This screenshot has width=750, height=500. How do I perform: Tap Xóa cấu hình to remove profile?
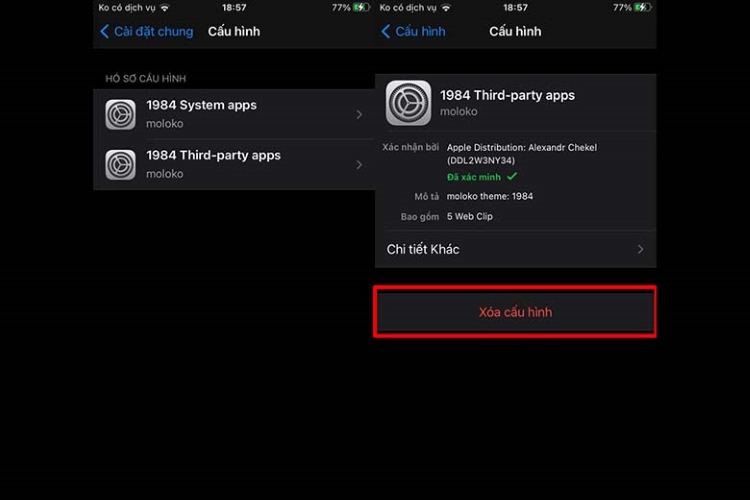click(x=515, y=312)
